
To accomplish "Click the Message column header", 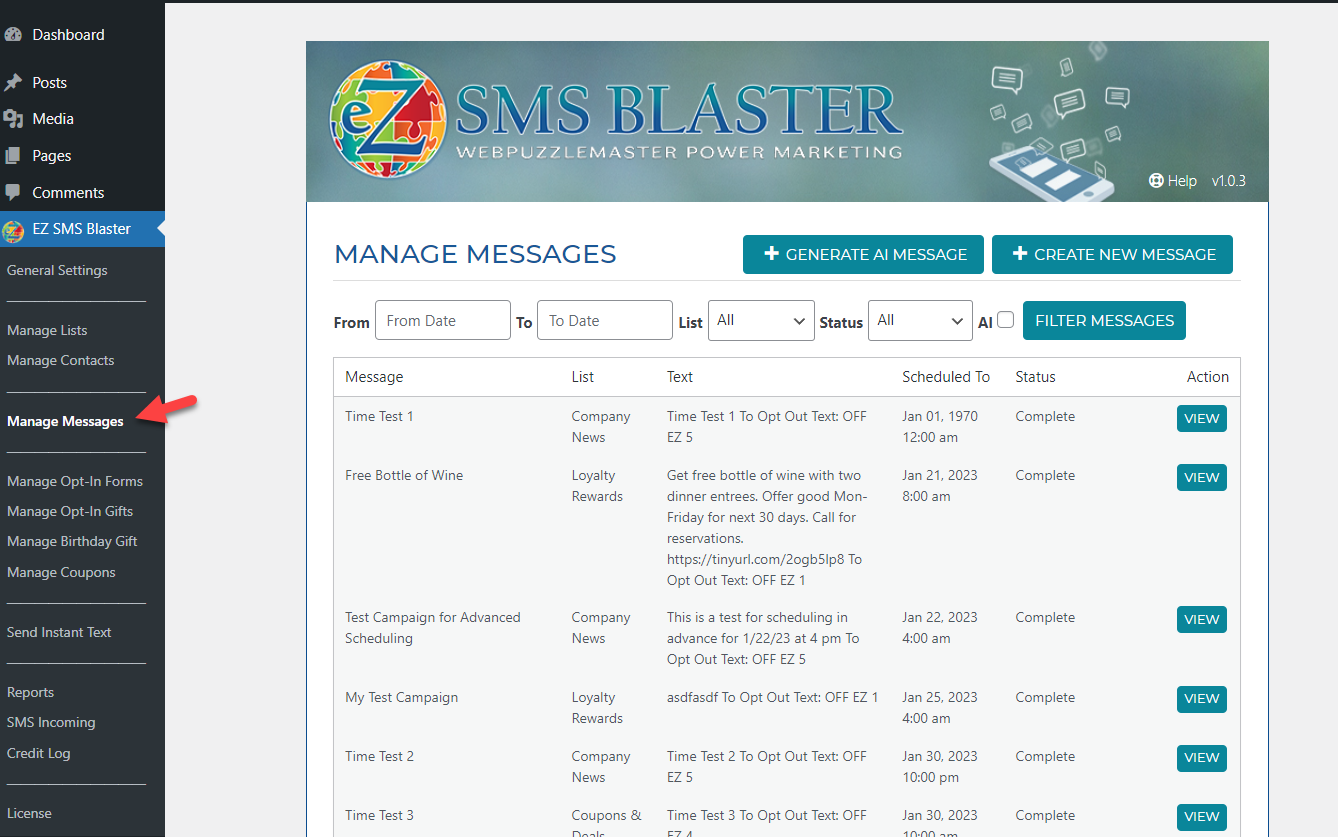I will 374,377.
